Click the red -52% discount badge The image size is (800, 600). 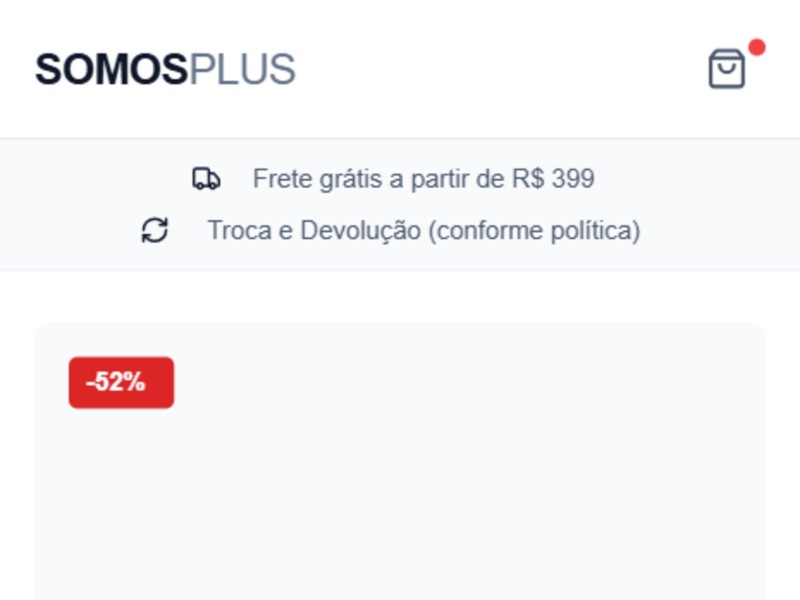121,382
